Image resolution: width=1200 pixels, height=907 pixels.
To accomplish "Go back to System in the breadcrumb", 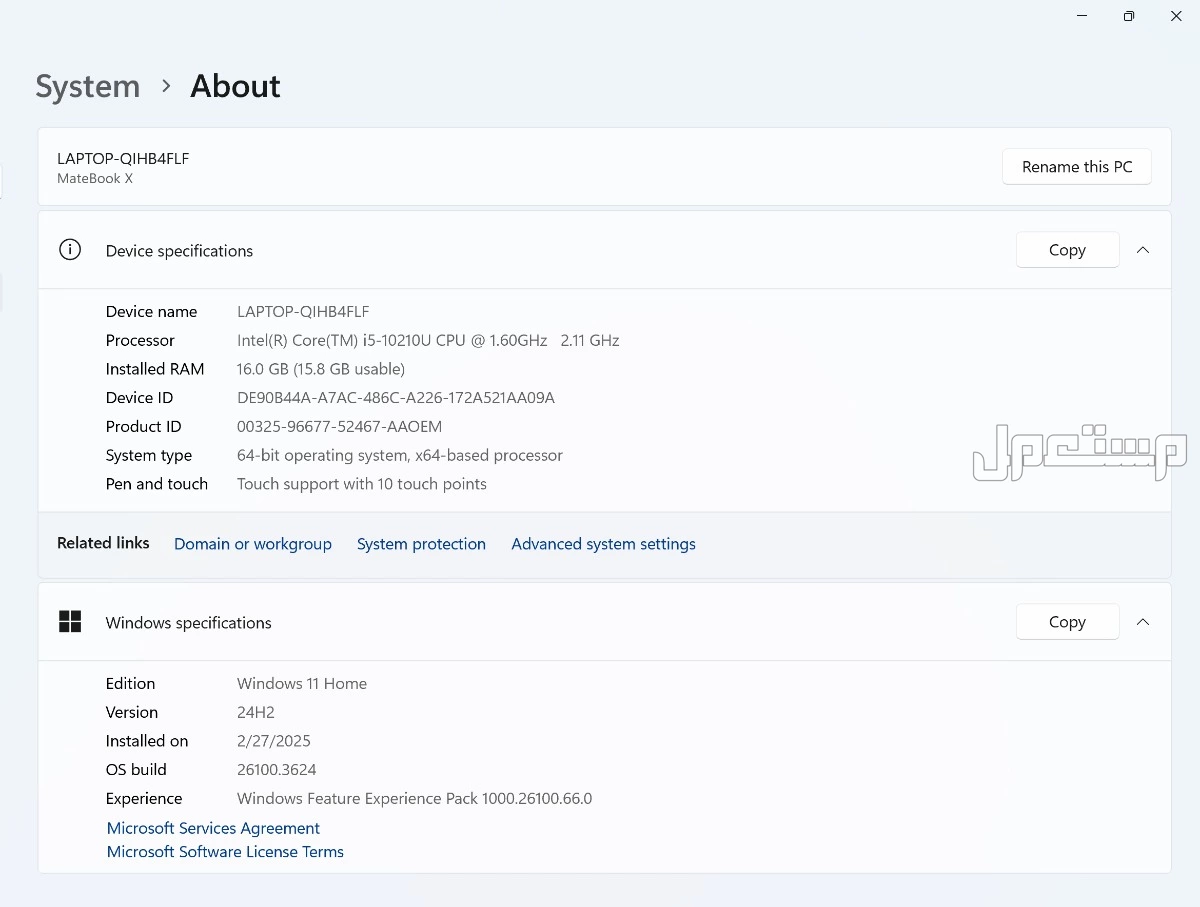I will (88, 86).
